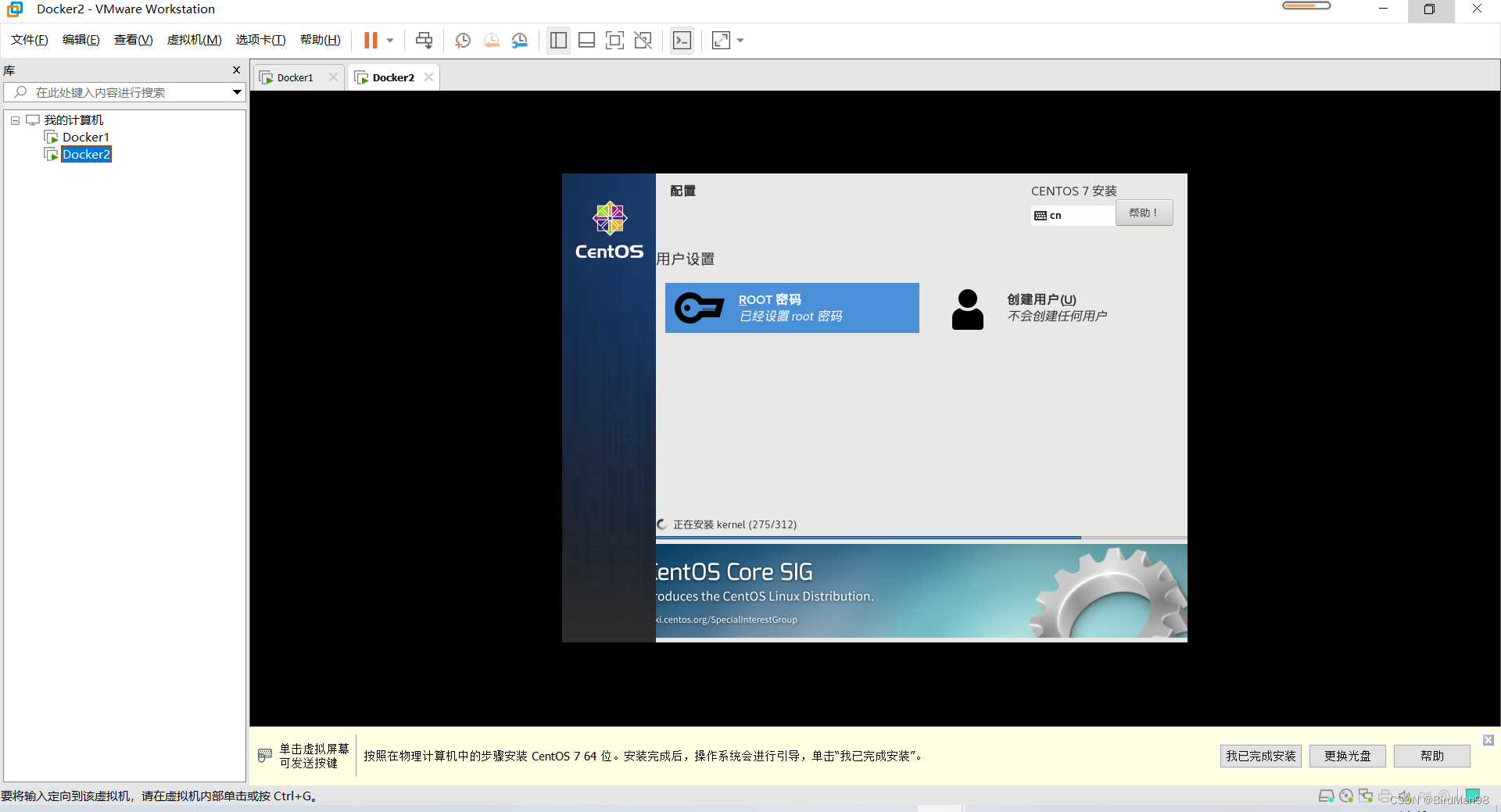The width and height of the screenshot is (1501, 812).
Task: Click the printer status icon
Action: pos(1386,796)
